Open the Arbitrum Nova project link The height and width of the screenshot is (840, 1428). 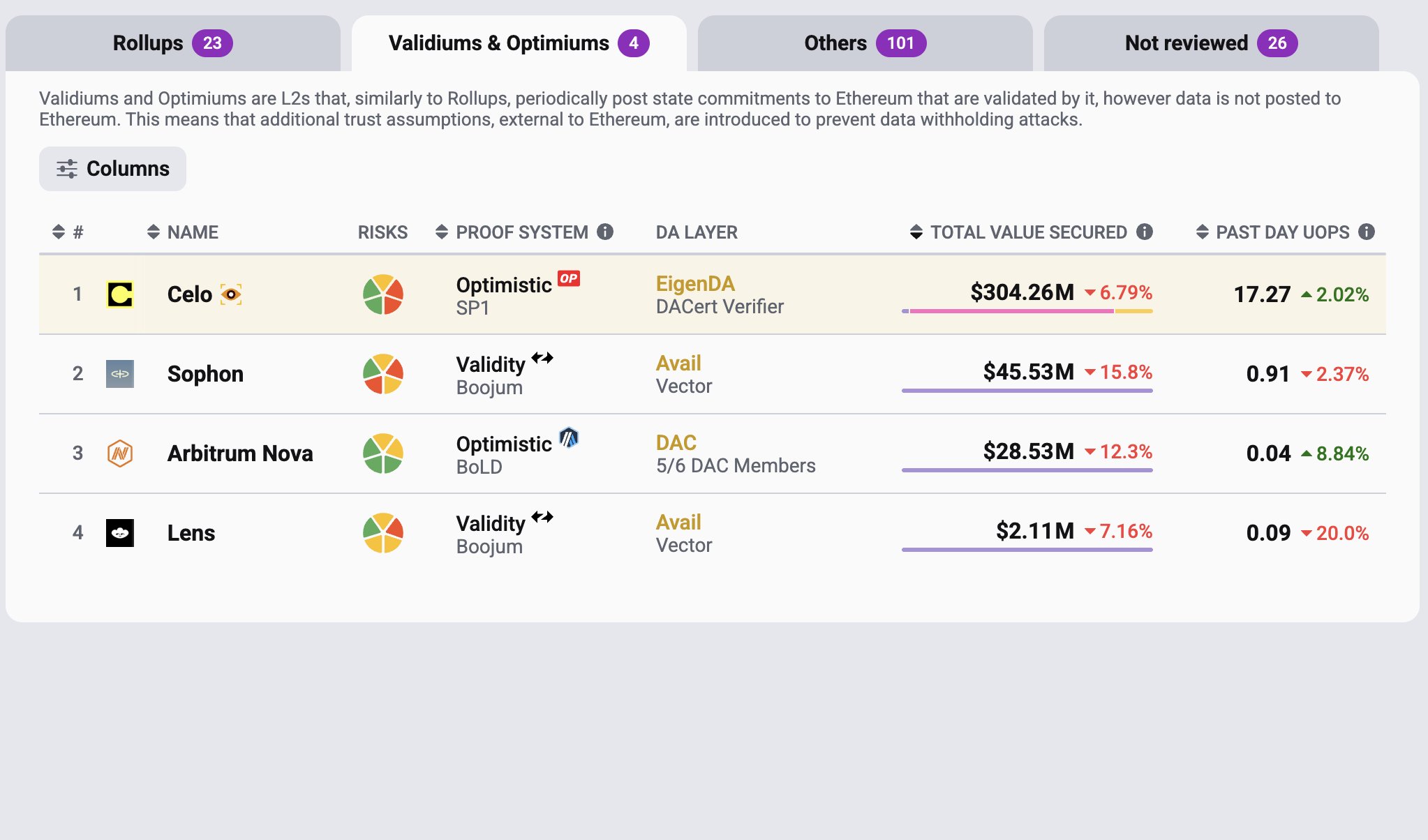[x=240, y=453]
